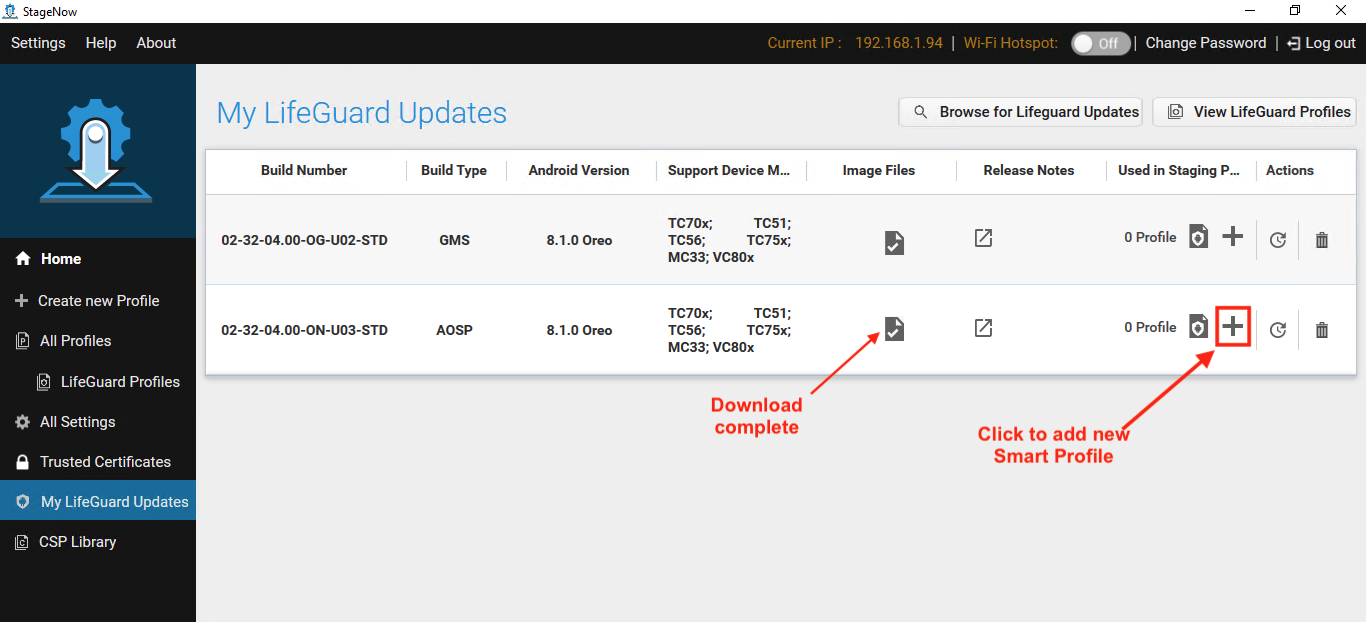Log out of StageNow
Viewport: 1366px width, 622px height.
[x=1321, y=43]
